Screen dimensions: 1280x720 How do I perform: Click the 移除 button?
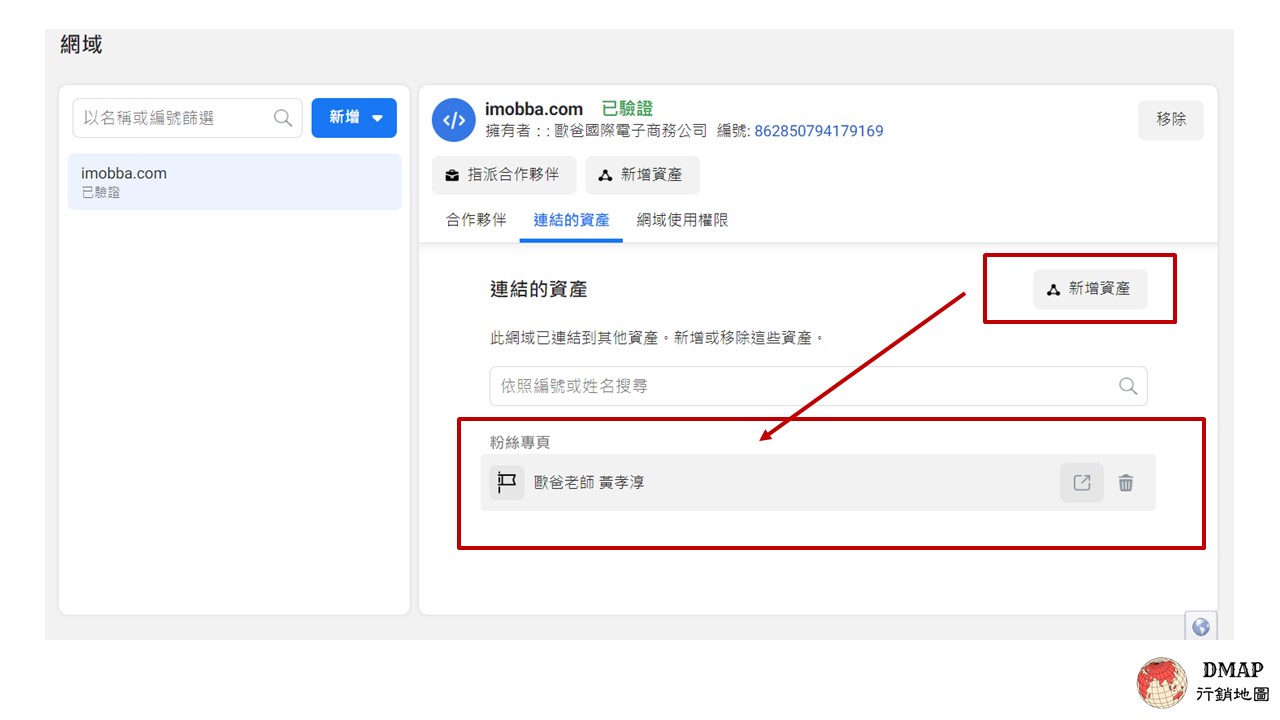pos(1171,119)
